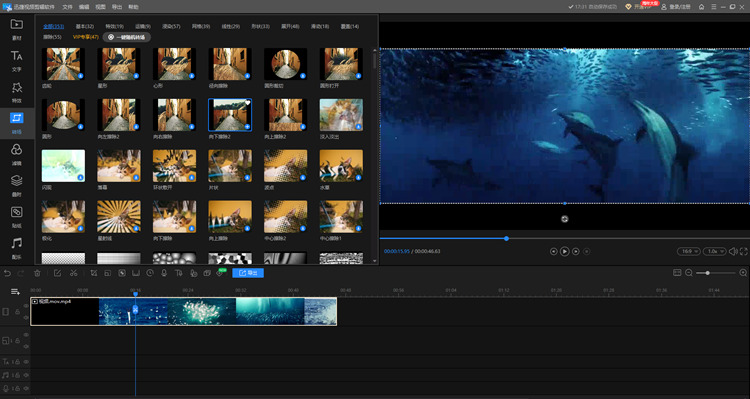Open the 文件 File menu

[67, 7]
